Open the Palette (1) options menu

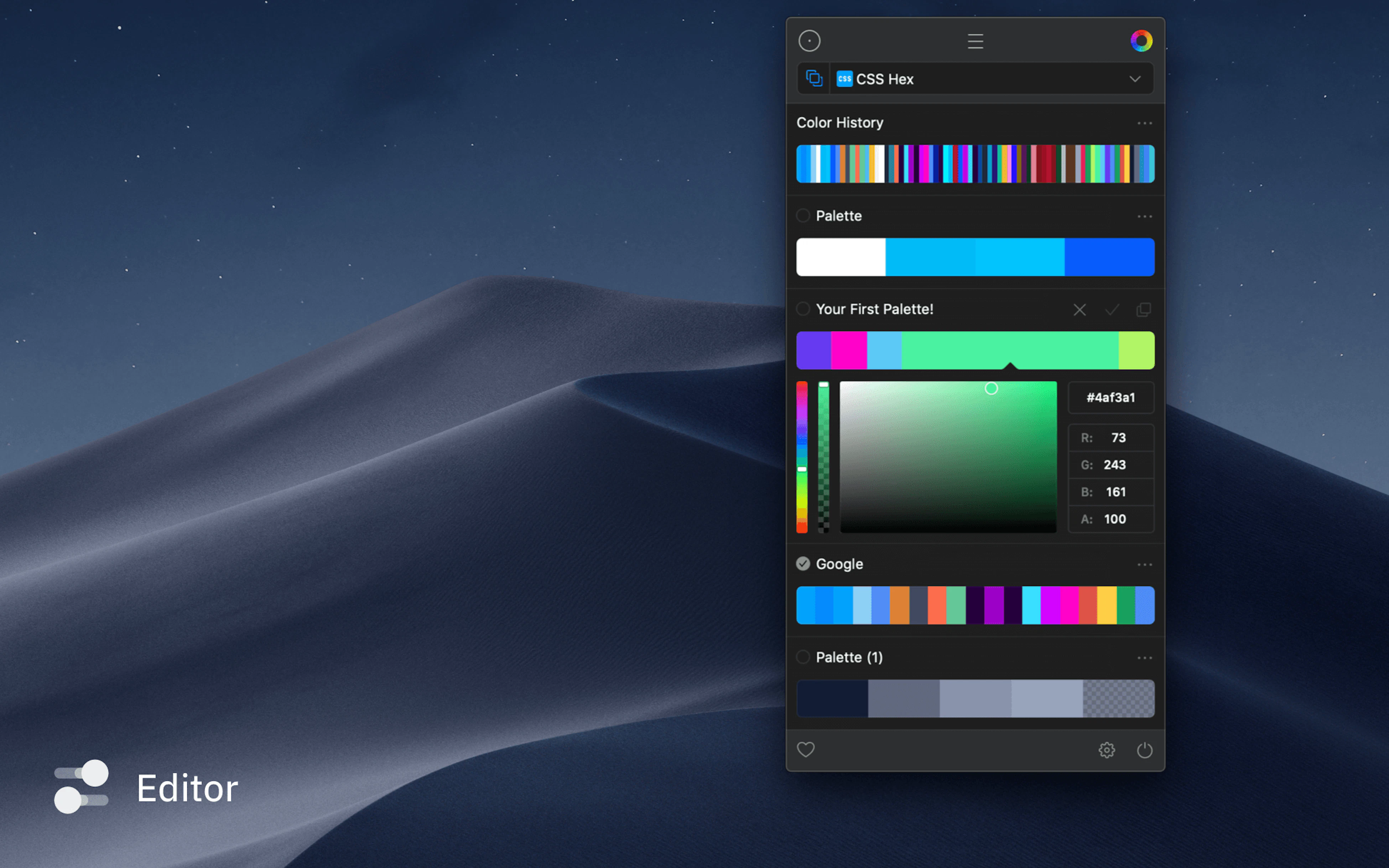1144,657
